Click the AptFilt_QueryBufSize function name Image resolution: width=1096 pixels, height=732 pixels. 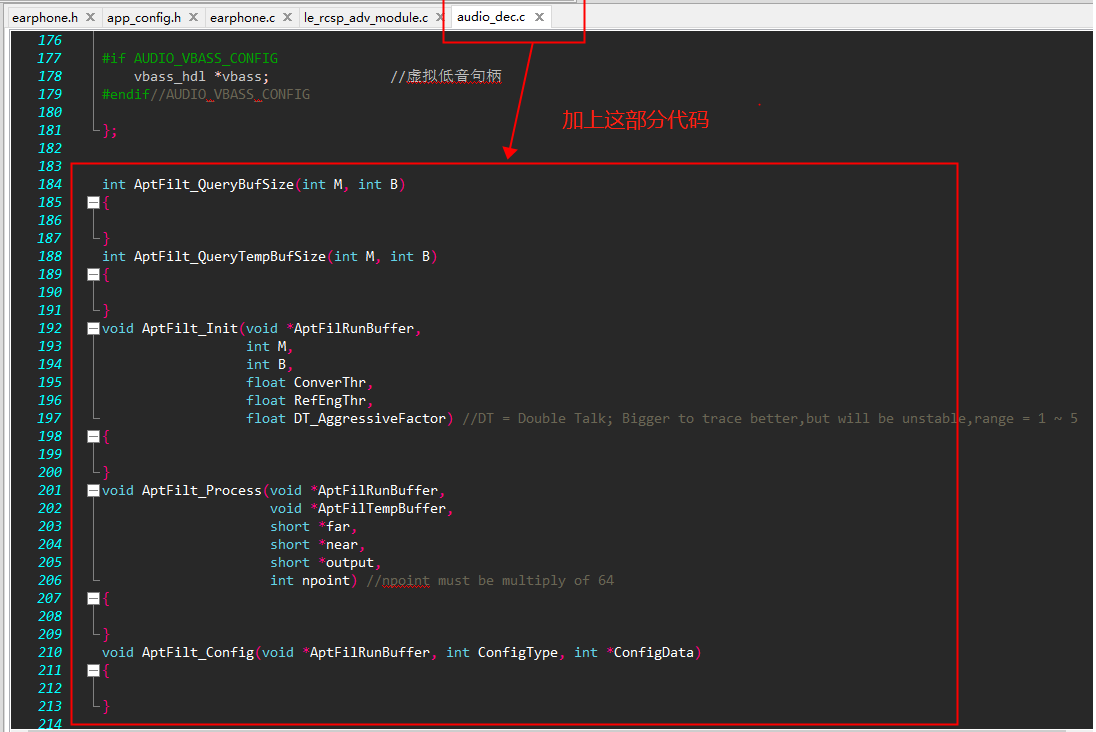[214, 185]
